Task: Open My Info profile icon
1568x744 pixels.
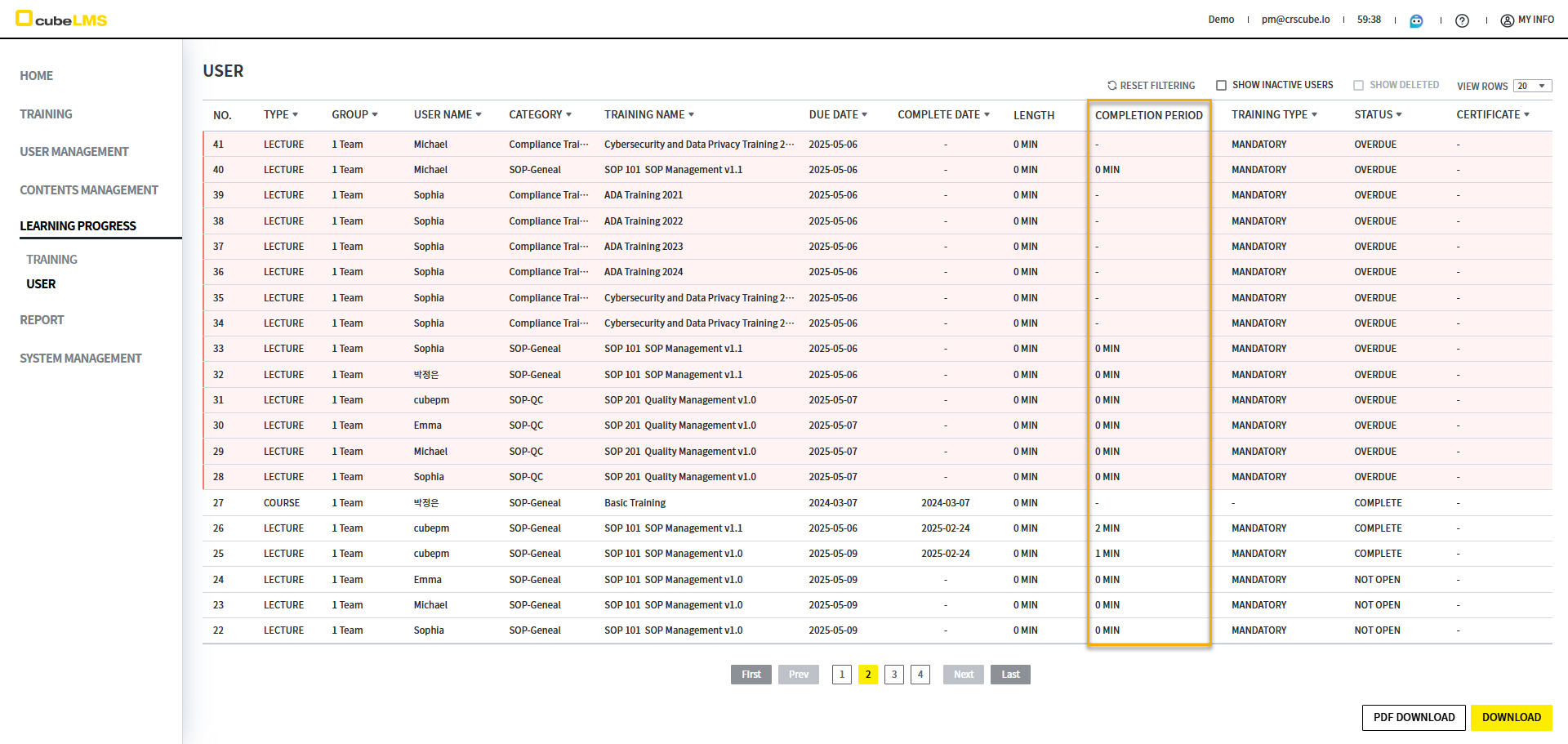Action: (x=1507, y=20)
